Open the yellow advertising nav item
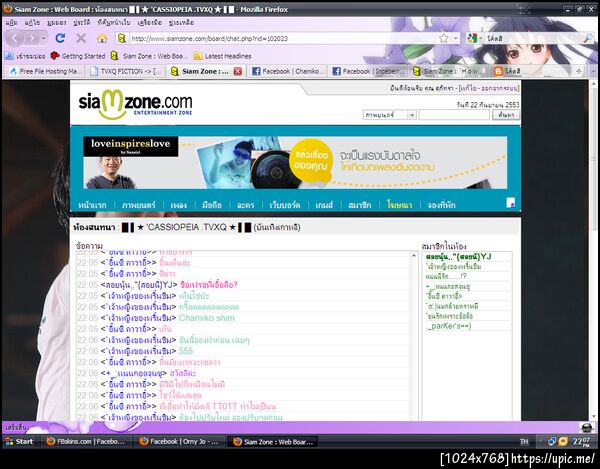 (399, 205)
